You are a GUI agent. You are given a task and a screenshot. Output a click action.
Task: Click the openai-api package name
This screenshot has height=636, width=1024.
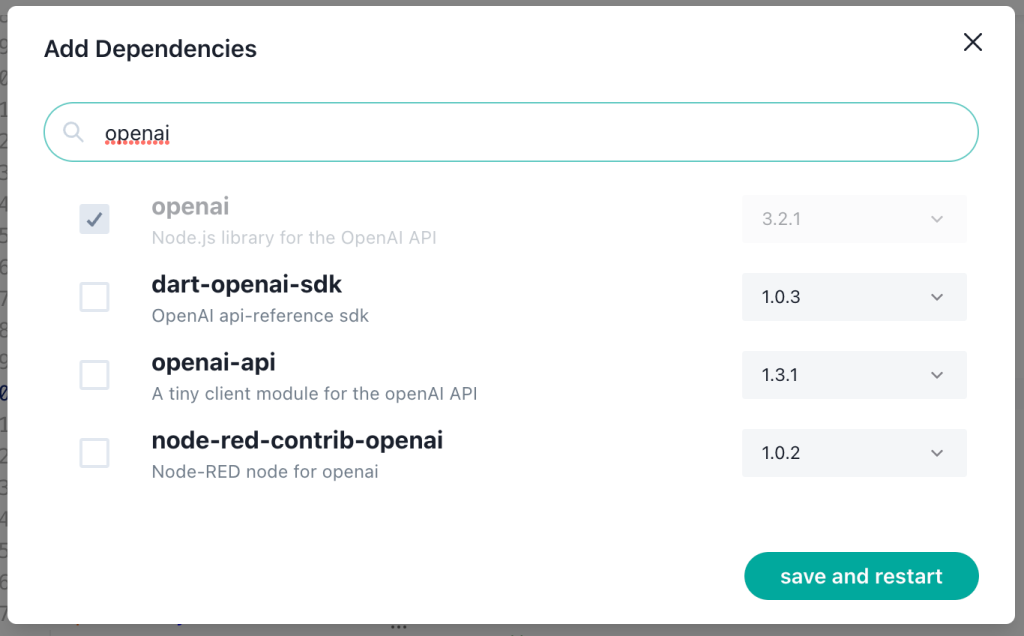coord(214,362)
